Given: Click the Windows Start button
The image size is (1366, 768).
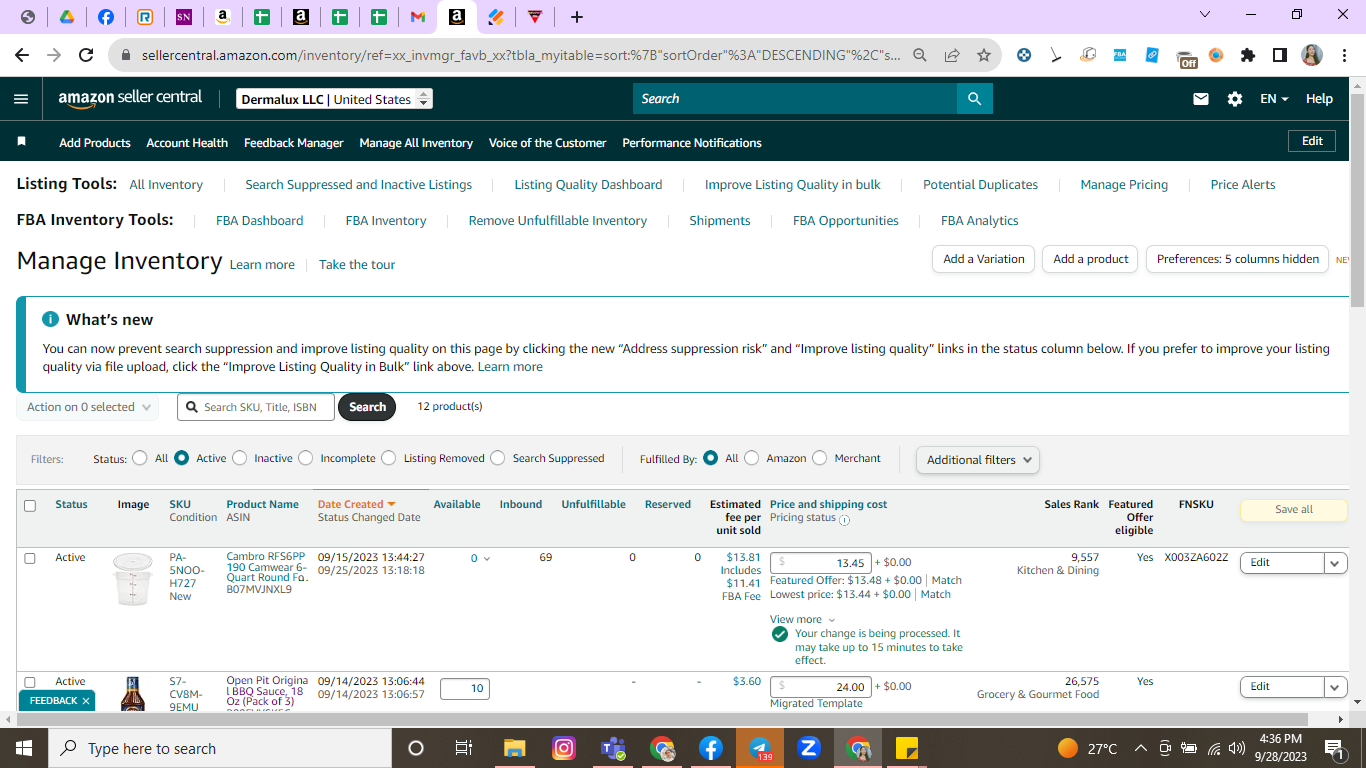Looking at the screenshot, I should point(24,748).
